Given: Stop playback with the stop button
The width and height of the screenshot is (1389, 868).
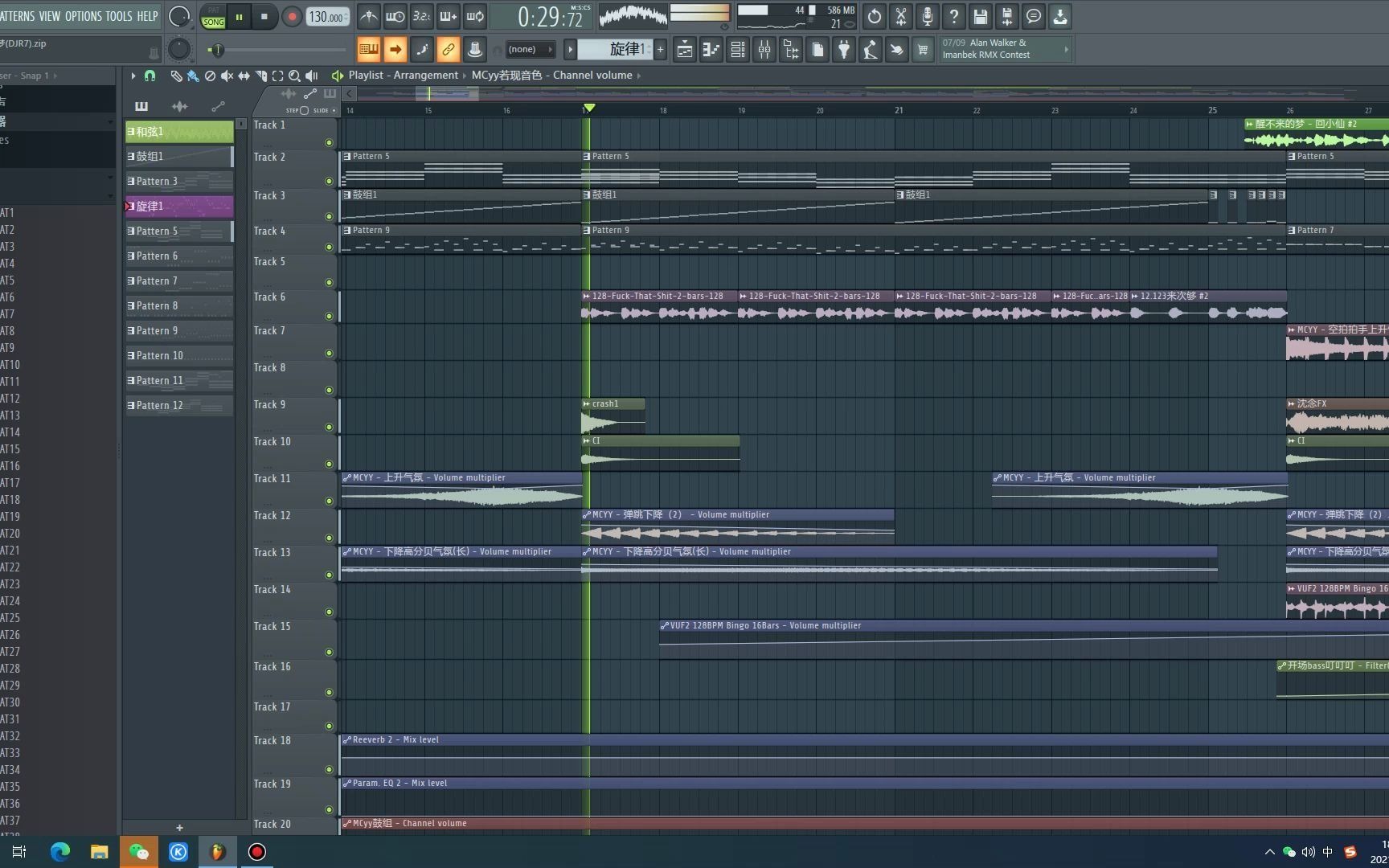Looking at the screenshot, I should 264,17.
